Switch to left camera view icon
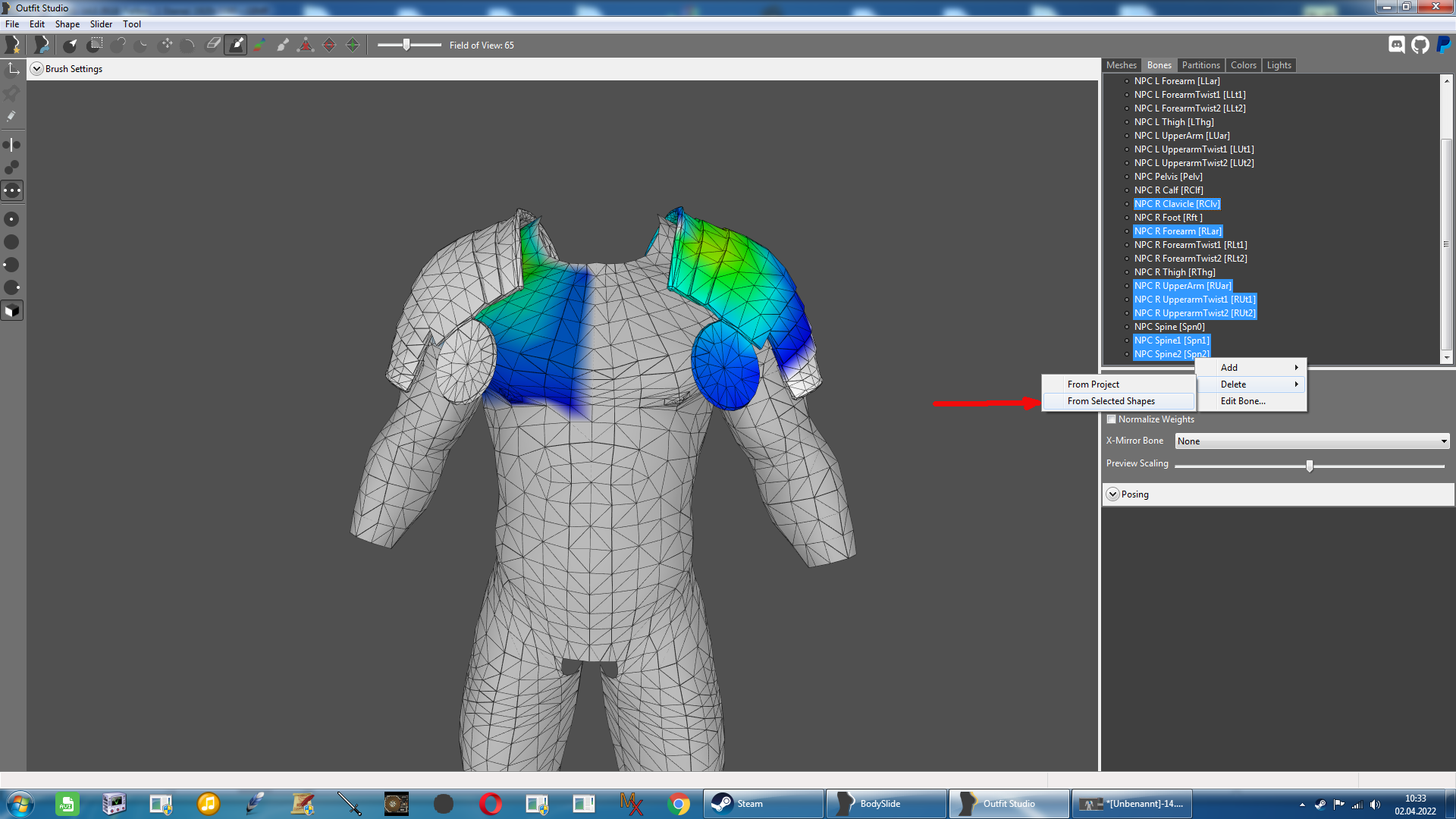The height and width of the screenshot is (819, 1456). pyautogui.click(x=12, y=265)
